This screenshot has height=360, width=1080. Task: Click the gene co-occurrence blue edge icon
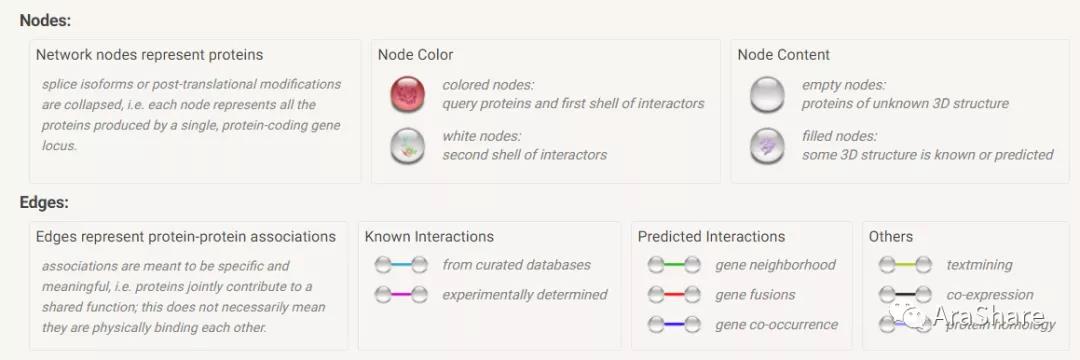click(x=674, y=324)
